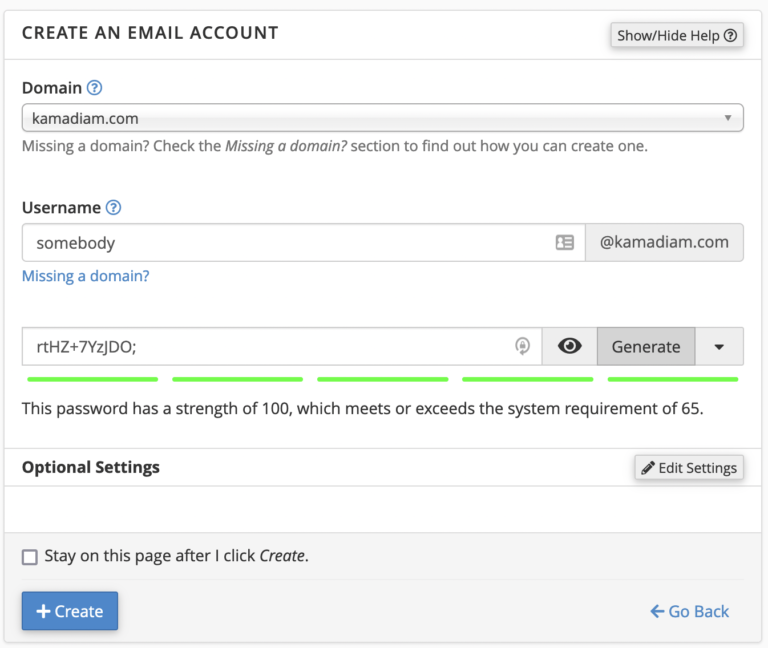Viewport: 768px width, 648px height.
Task: Click the first green password strength segment
Action: pos(92,379)
